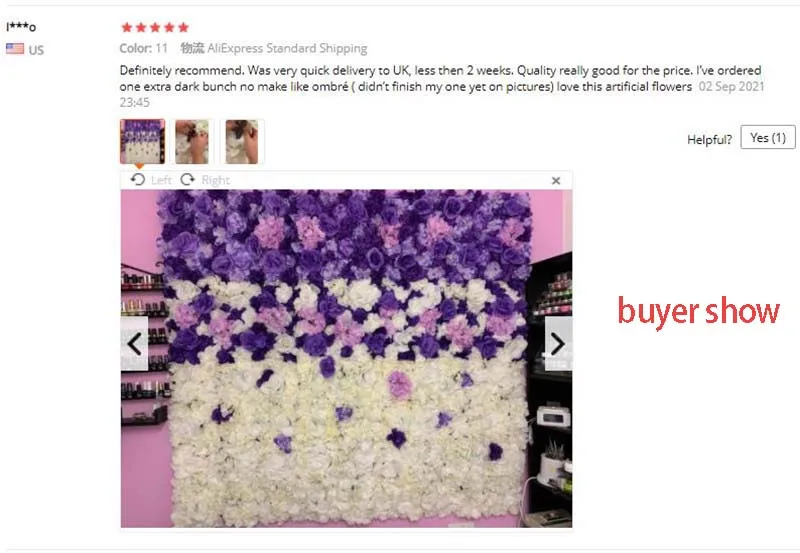Open the second review photo thumbnail

[x=192, y=141]
